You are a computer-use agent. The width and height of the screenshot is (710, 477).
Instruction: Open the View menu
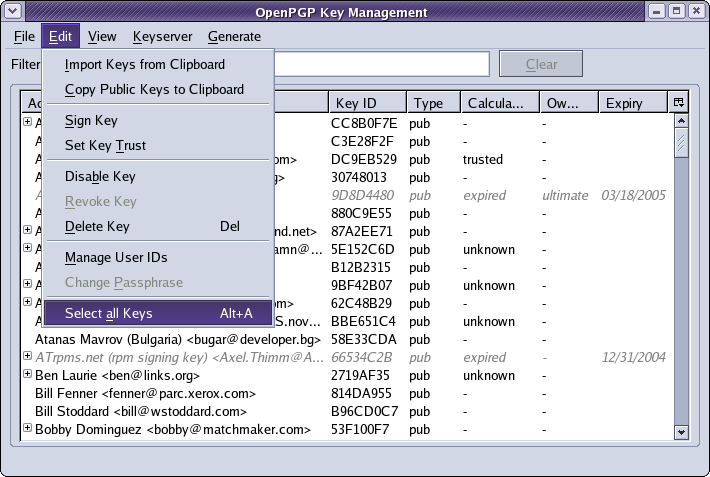pos(102,36)
